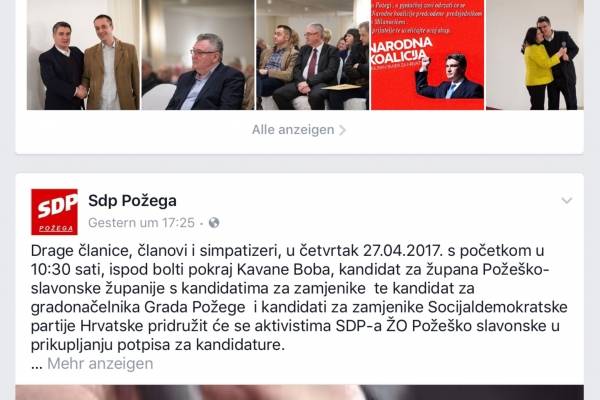Tap the chevron next to Alle anzeigen
600x400 pixels.
pyautogui.click(x=342, y=130)
